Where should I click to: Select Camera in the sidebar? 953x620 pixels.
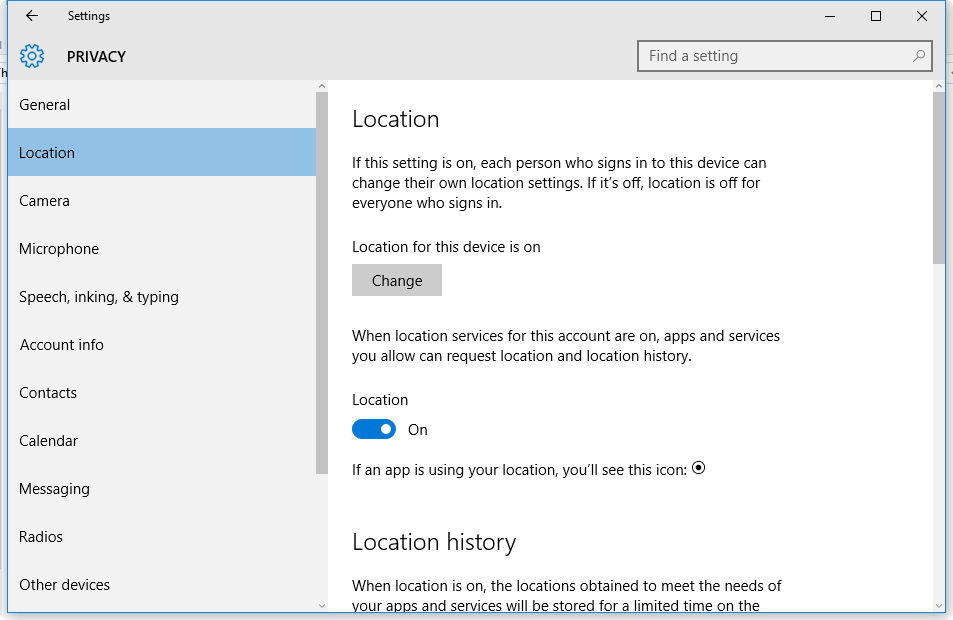45,201
